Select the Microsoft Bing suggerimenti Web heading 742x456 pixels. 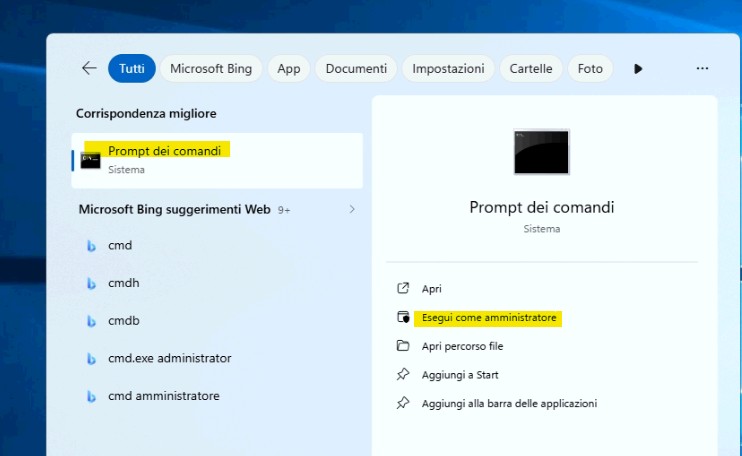coord(174,209)
